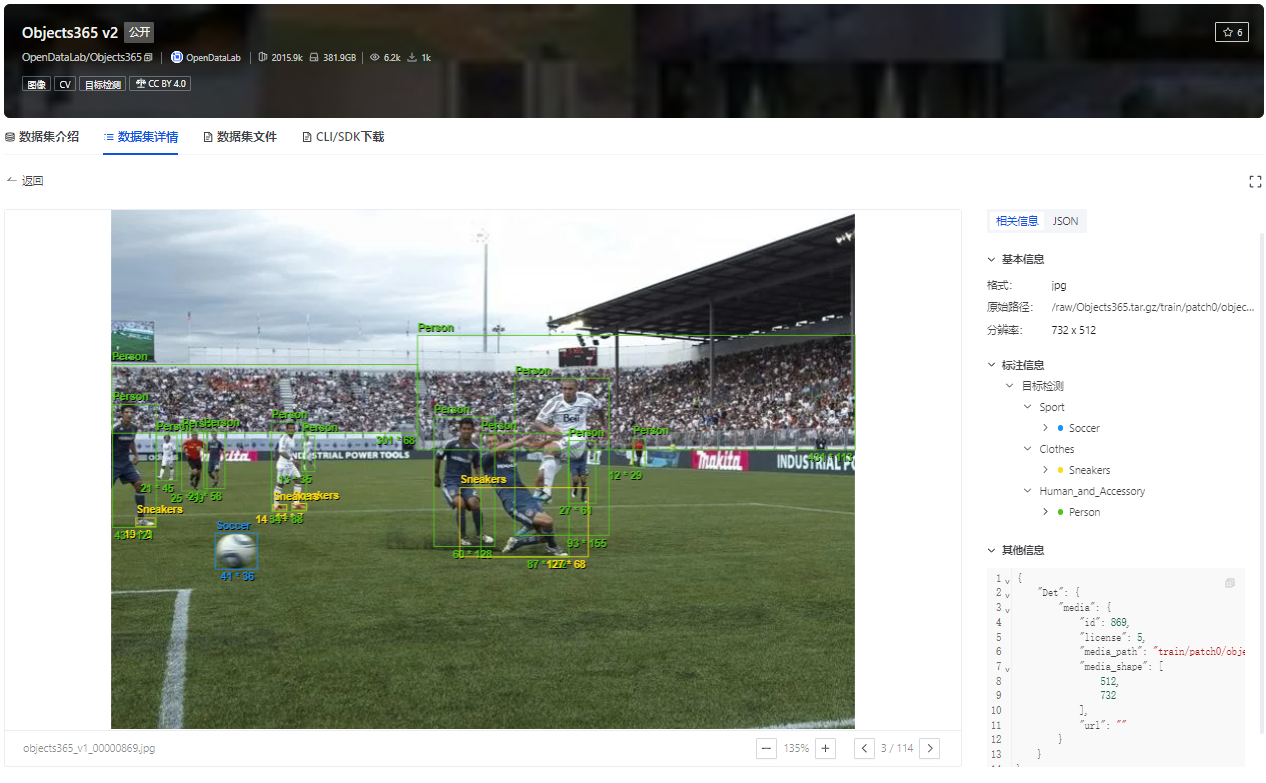Click the Objects365 v2 title
The image size is (1266, 783).
70,32
